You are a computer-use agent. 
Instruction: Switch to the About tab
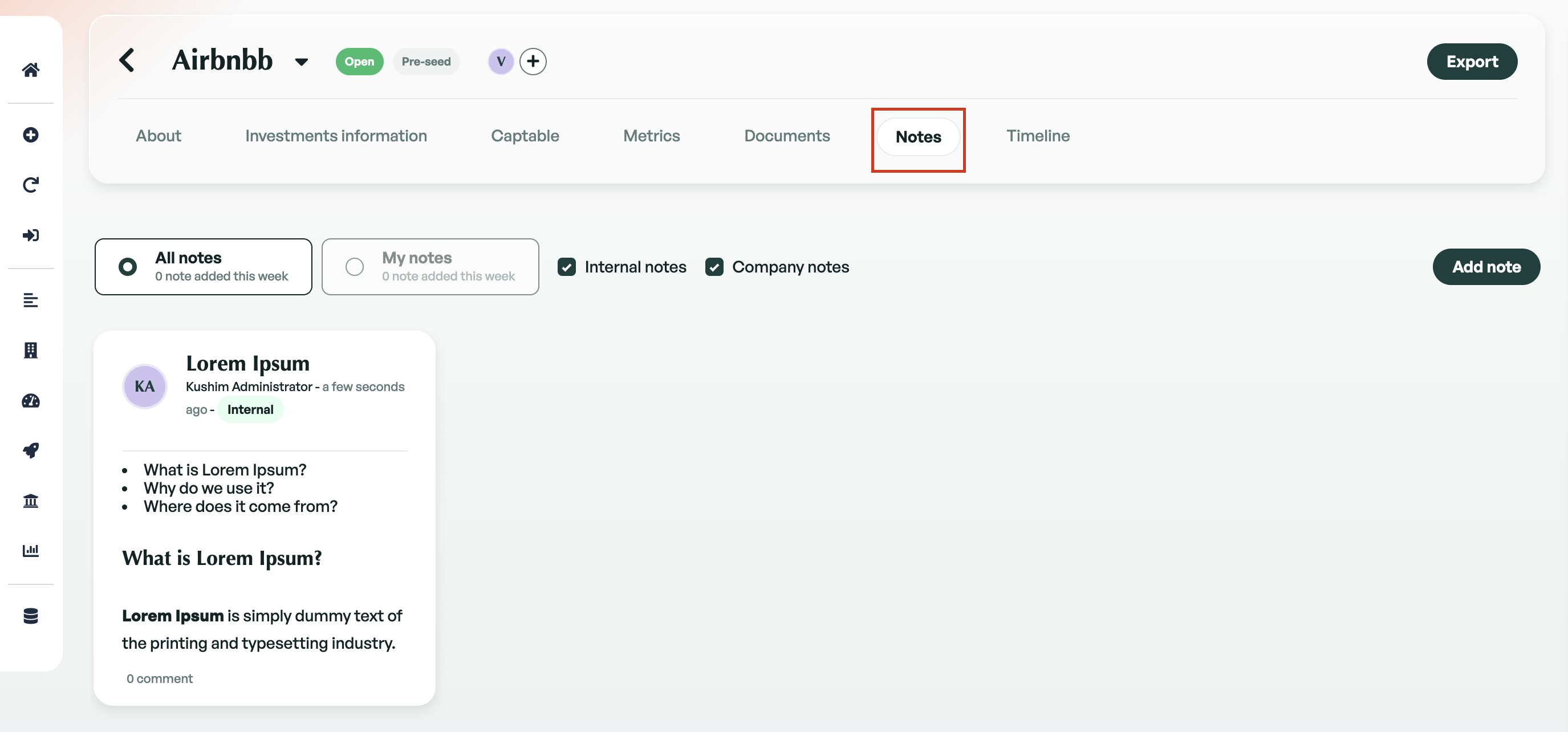coord(159,136)
